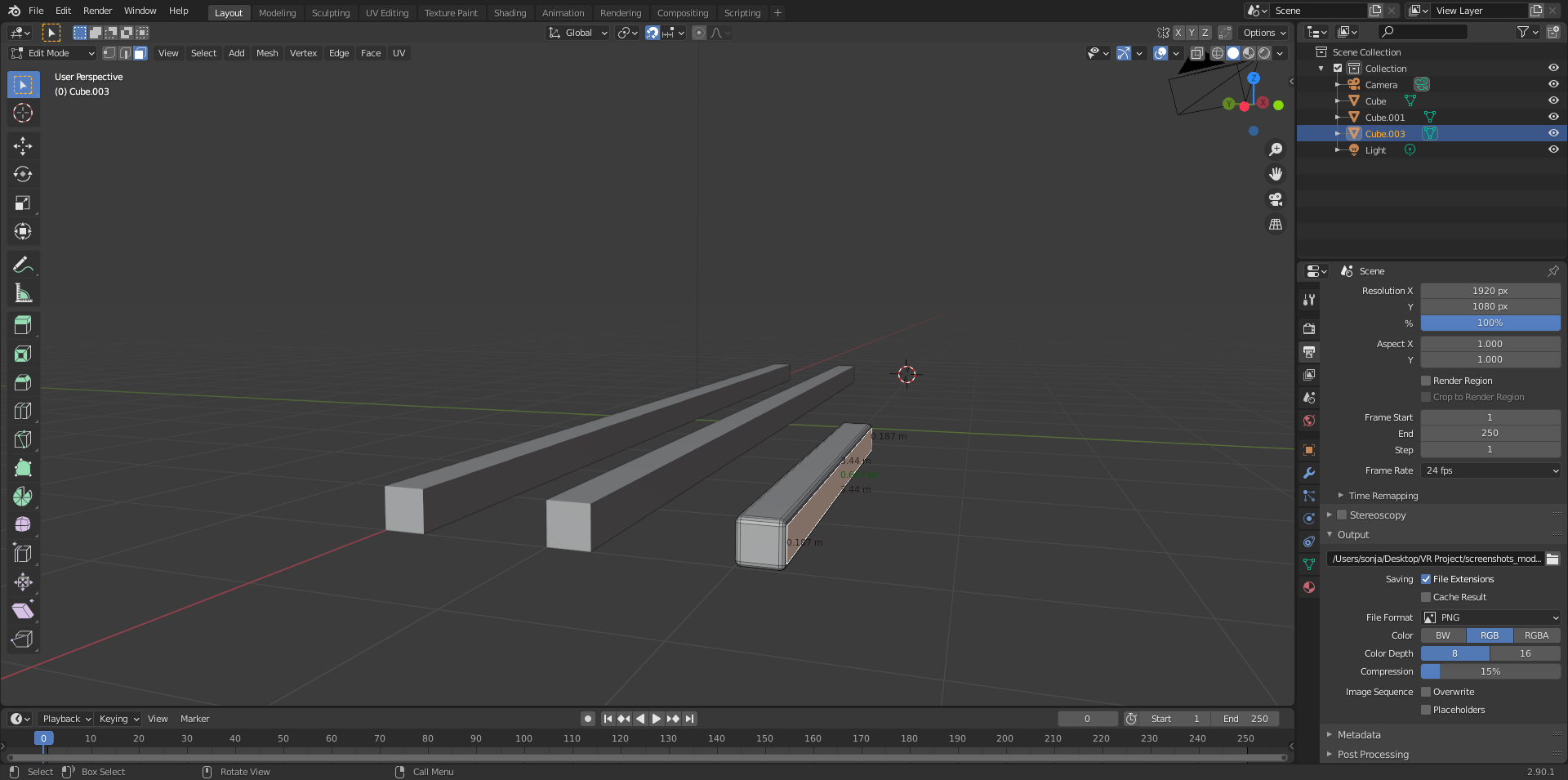The height and width of the screenshot is (780, 1568).
Task: Adjust the Compression slider
Action: (x=1490, y=671)
